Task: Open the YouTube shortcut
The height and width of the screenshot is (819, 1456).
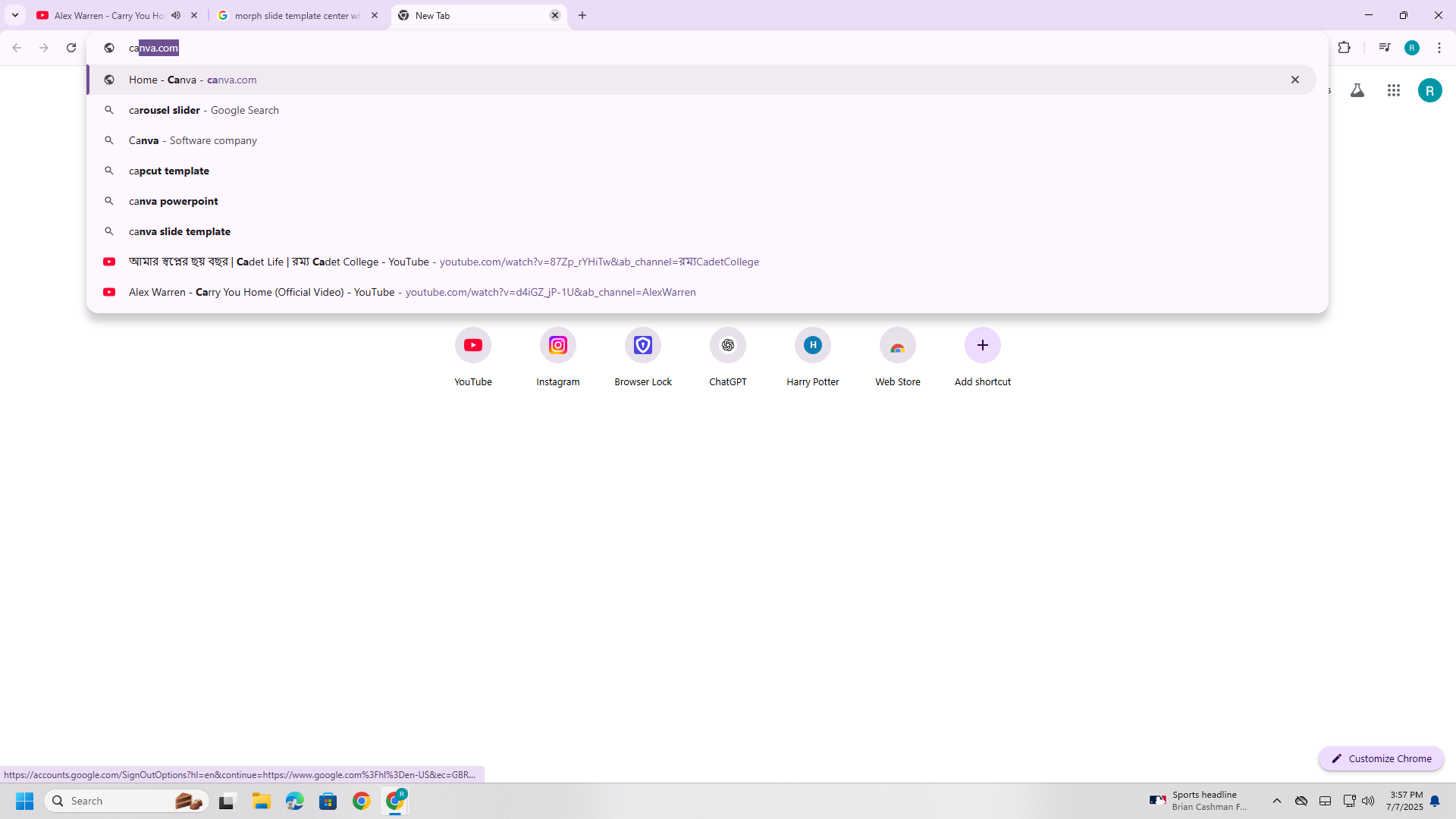Action: 473,358
